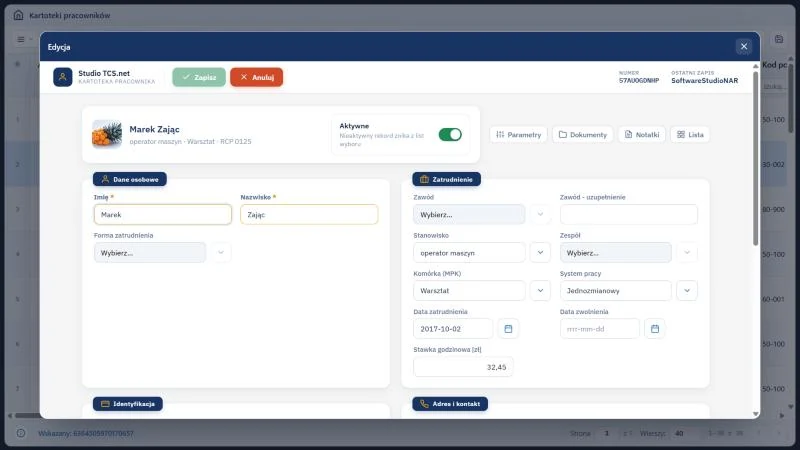Open the hamburger menu in background toolbar
This screenshot has height=450, width=800.
21,39
